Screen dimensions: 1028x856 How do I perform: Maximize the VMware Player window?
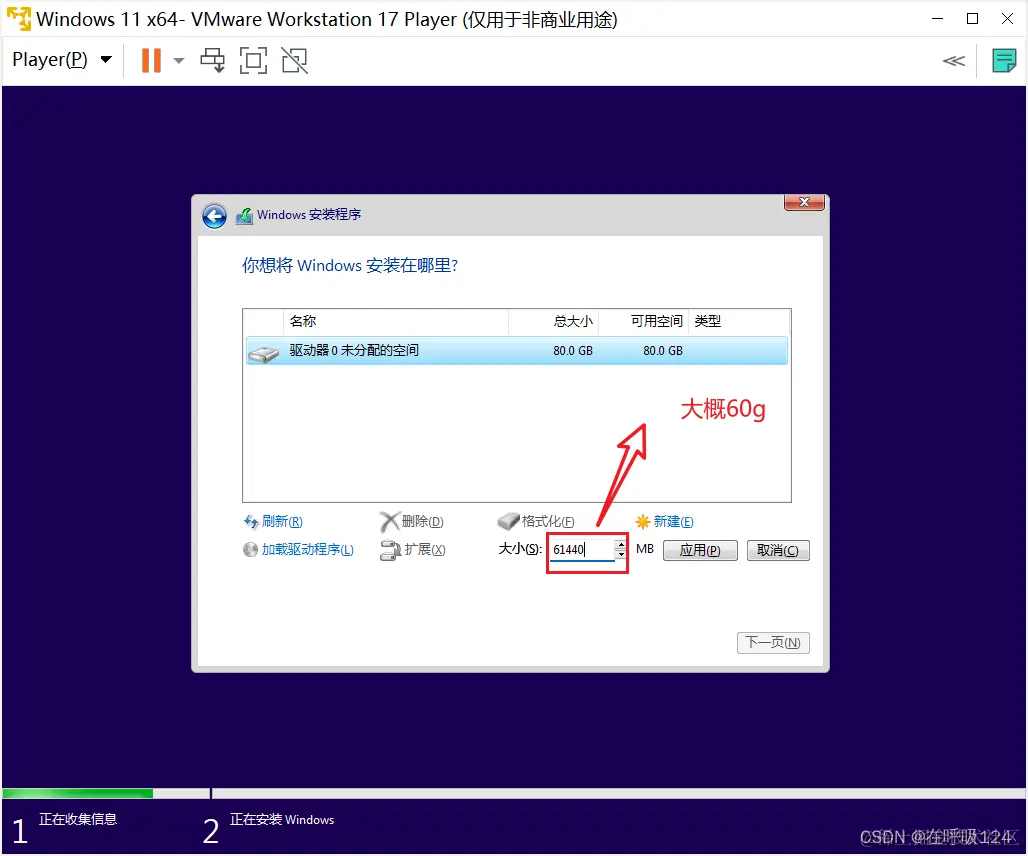pyautogui.click(x=972, y=18)
